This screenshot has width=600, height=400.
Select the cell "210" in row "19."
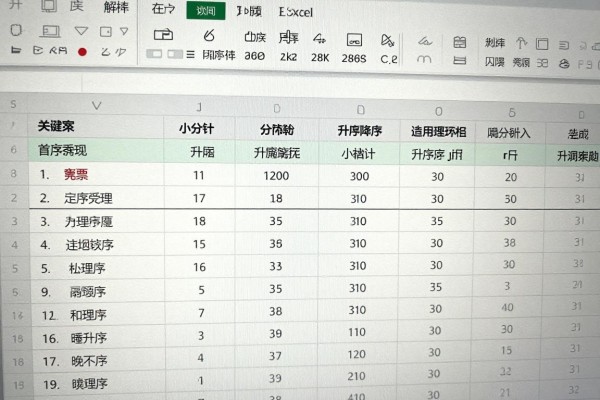pyautogui.click(x=356, y=376)
